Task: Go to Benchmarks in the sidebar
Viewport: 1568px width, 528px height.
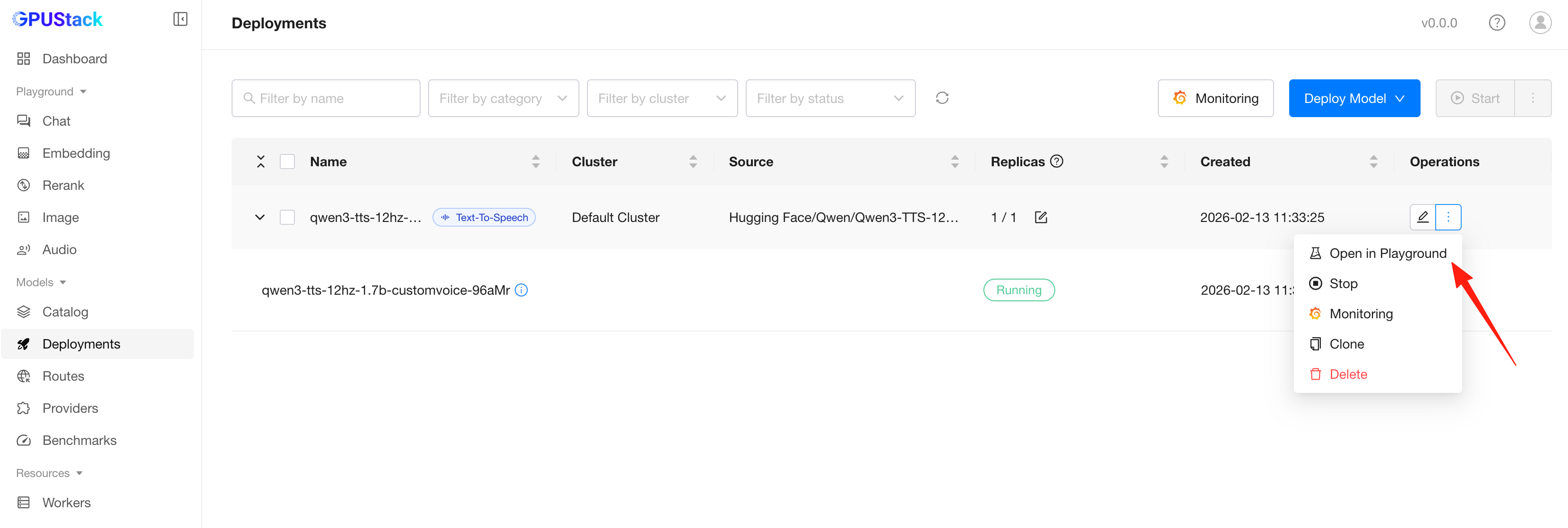Action: (x=79, y=441)
